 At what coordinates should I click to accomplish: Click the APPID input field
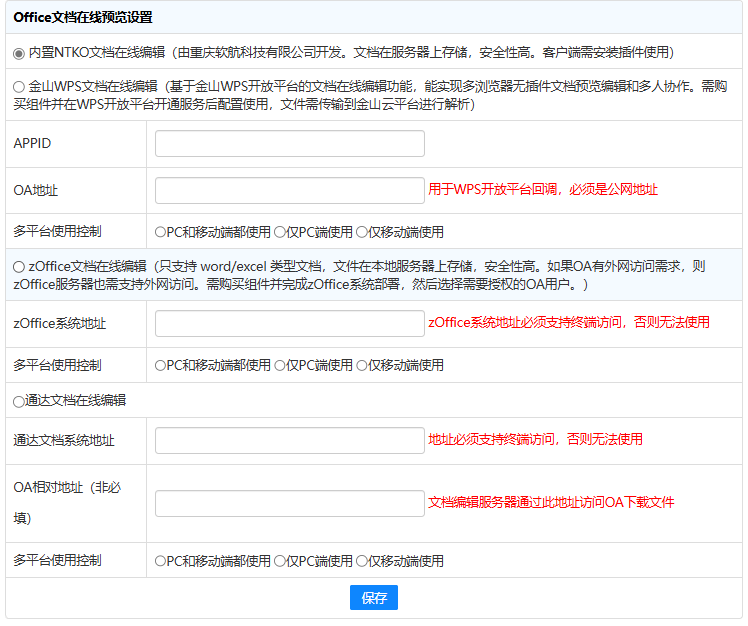click(290, 144)
